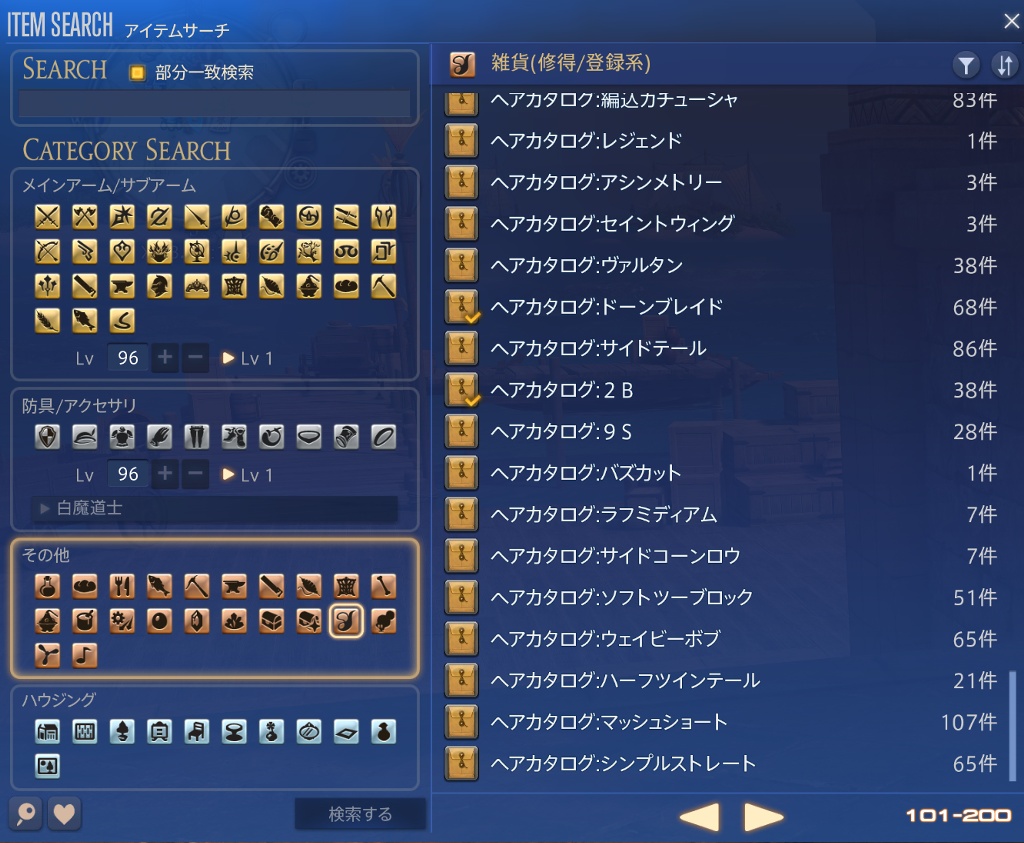This screenshot has width=1024, height=843.
Task: Click the filter funnel icon in results header
Action: (x=966, y=65)
